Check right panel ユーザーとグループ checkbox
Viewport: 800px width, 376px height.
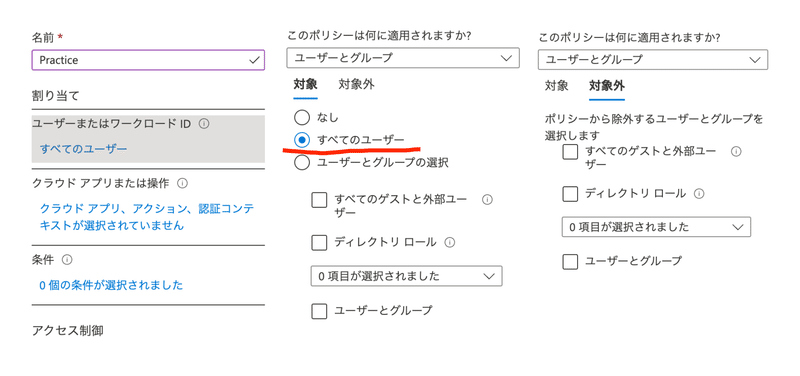(x=570, y=261)
